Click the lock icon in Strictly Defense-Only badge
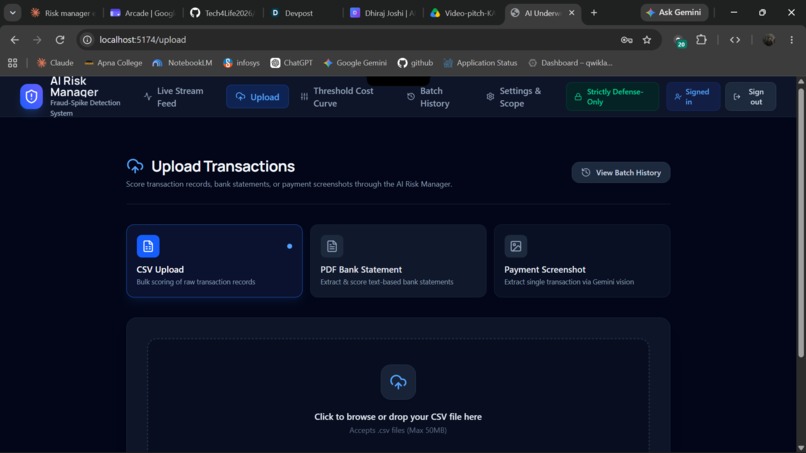 (x=578, y=97)
